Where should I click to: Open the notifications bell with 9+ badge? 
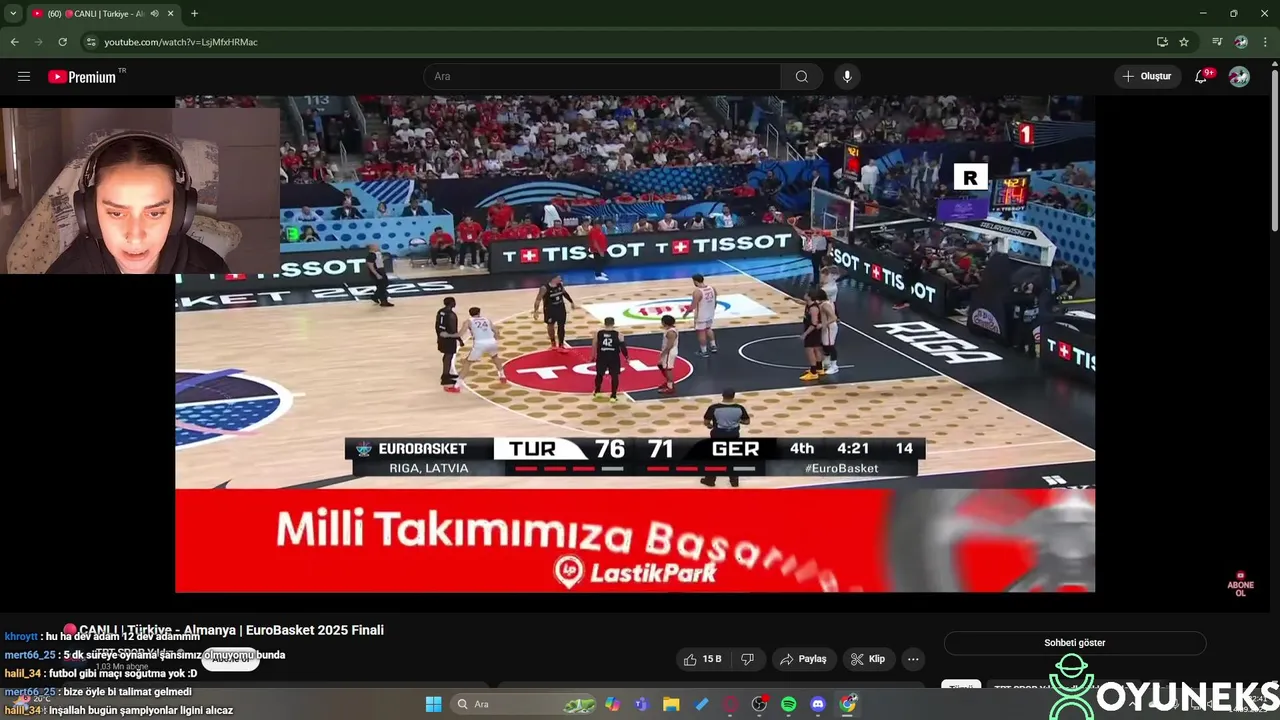pos(1202,76)
